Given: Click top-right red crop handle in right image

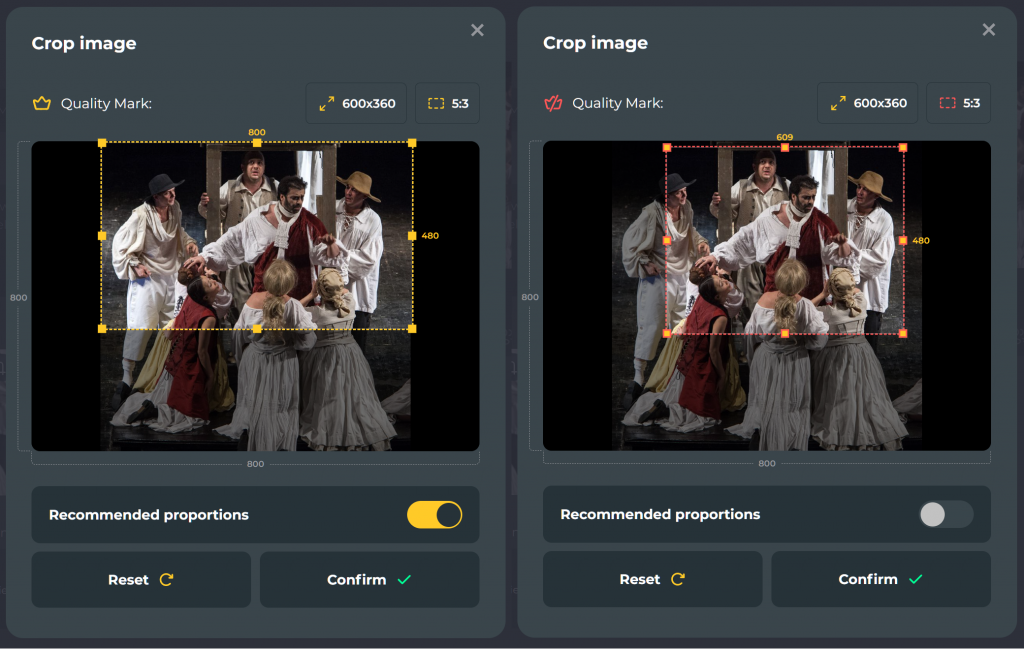Looking at the screenshot, I should 903,147.
